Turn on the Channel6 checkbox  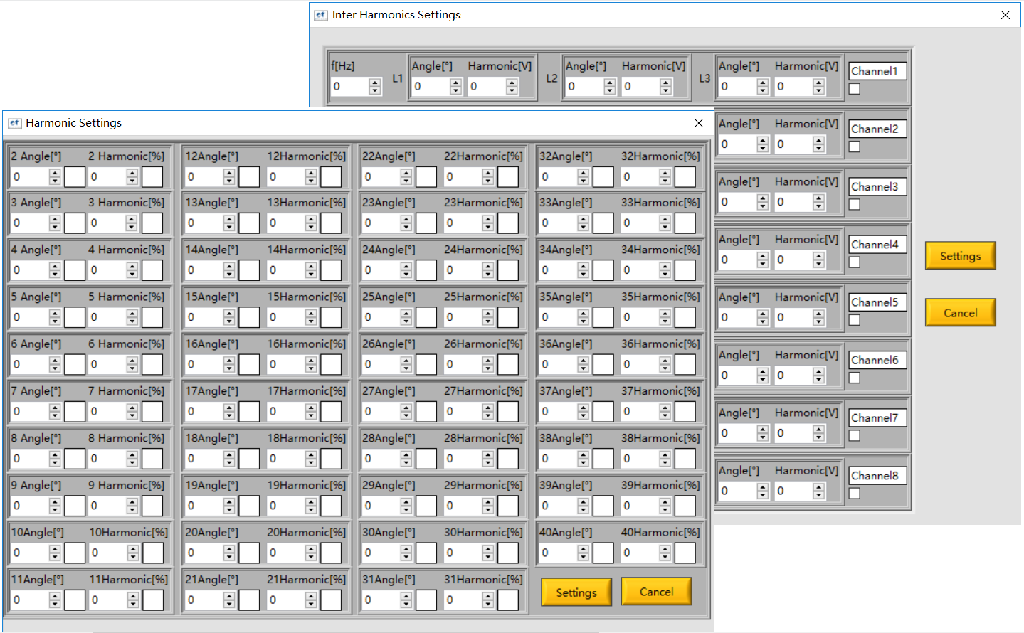854,378
